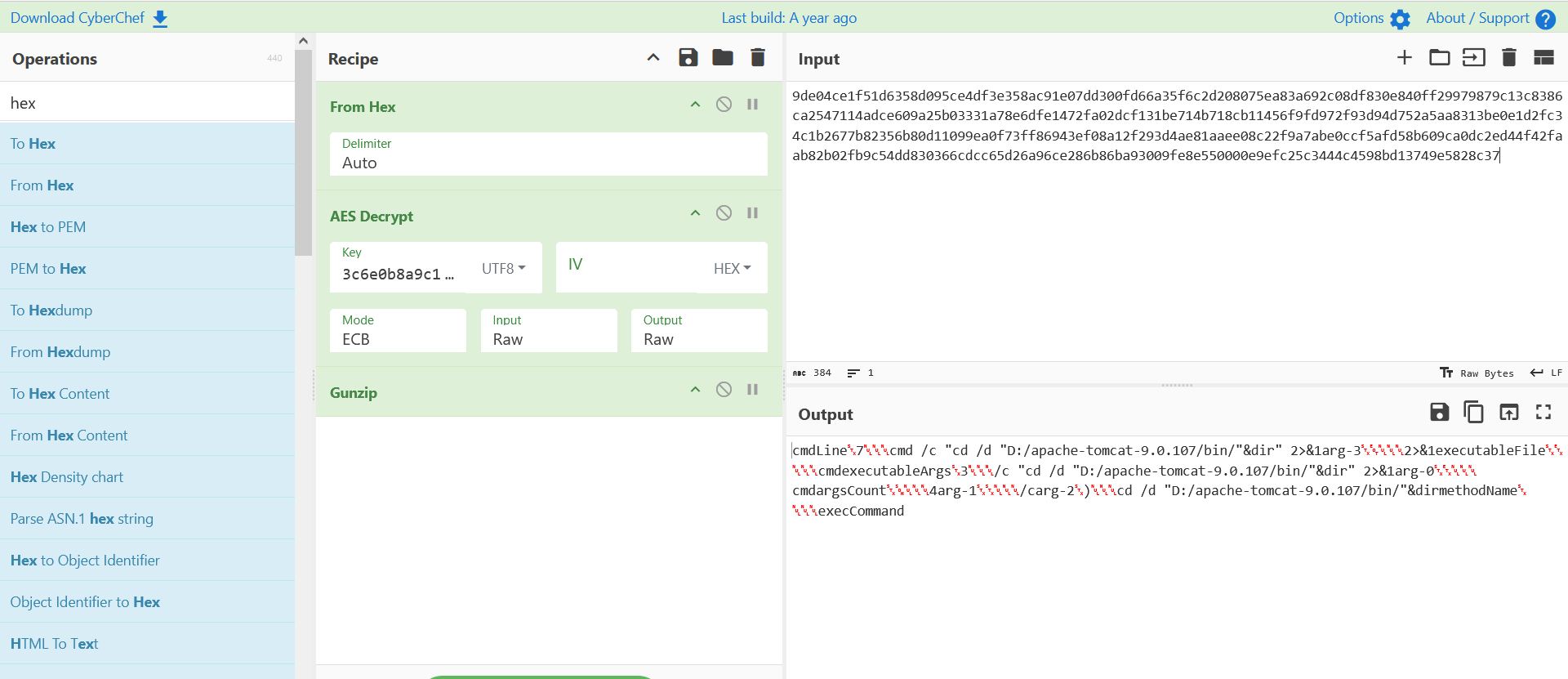Select To Hex Content operation
1568x679 pixels.
(x=147, y=394)
